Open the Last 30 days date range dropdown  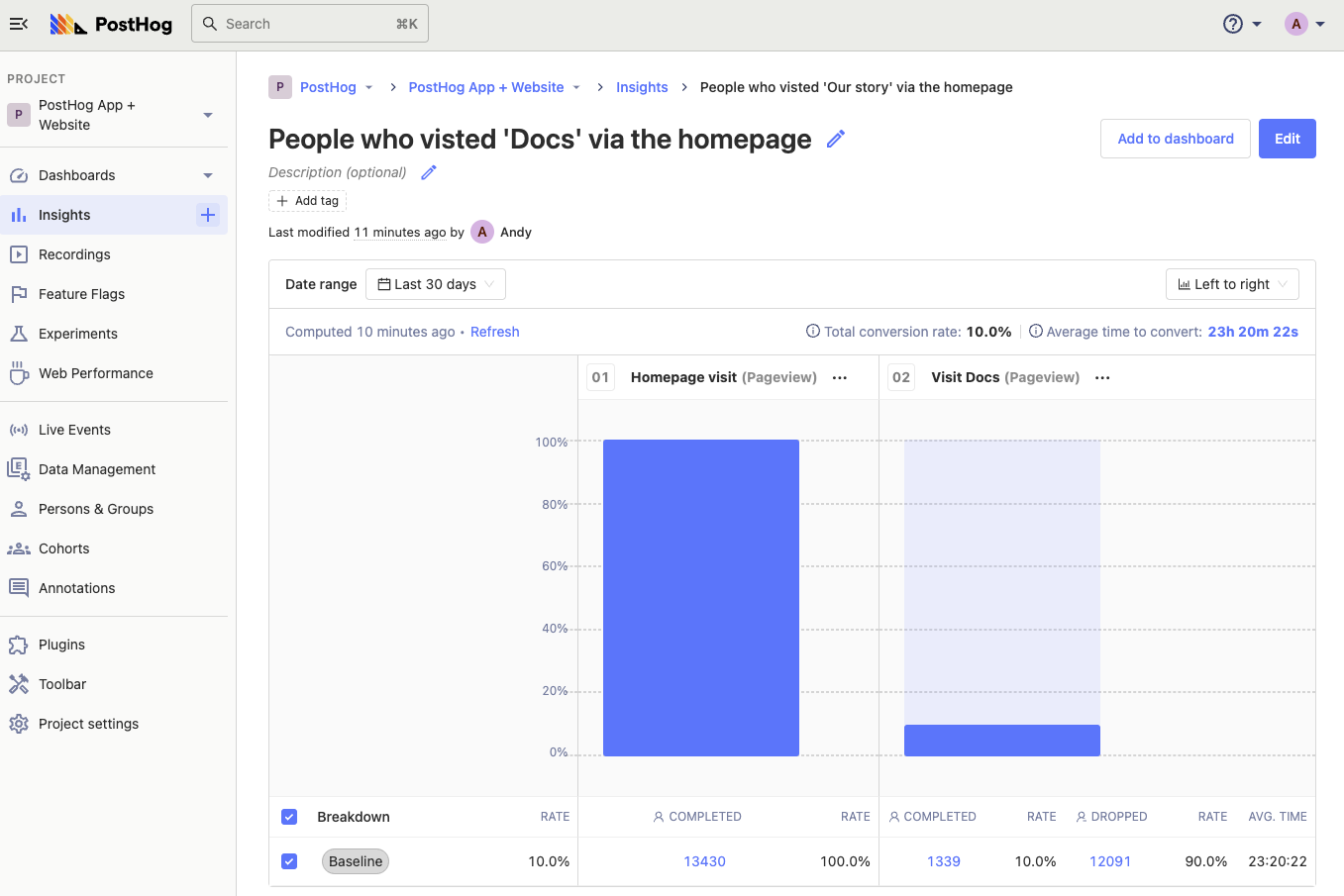436,284
